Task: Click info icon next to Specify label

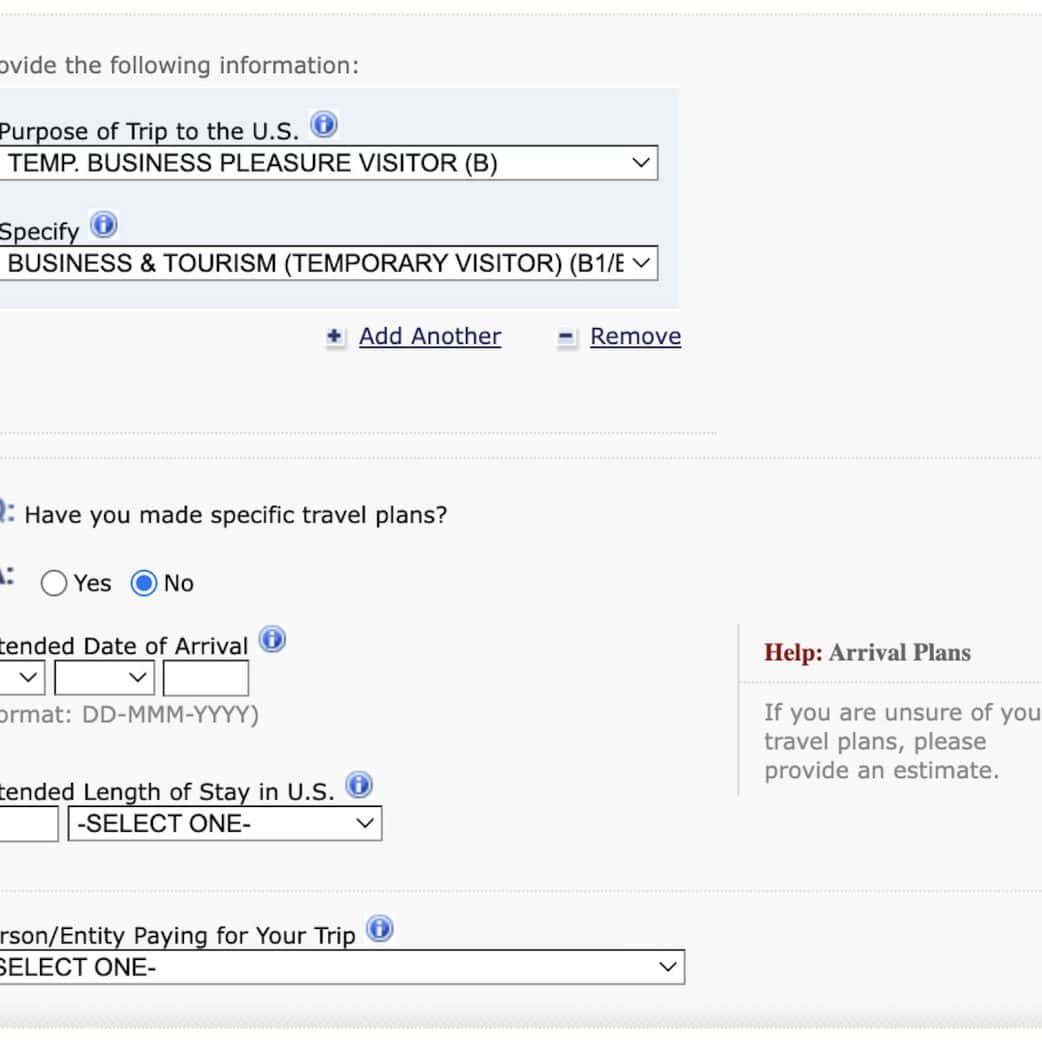Action: (x=104, y=226)
